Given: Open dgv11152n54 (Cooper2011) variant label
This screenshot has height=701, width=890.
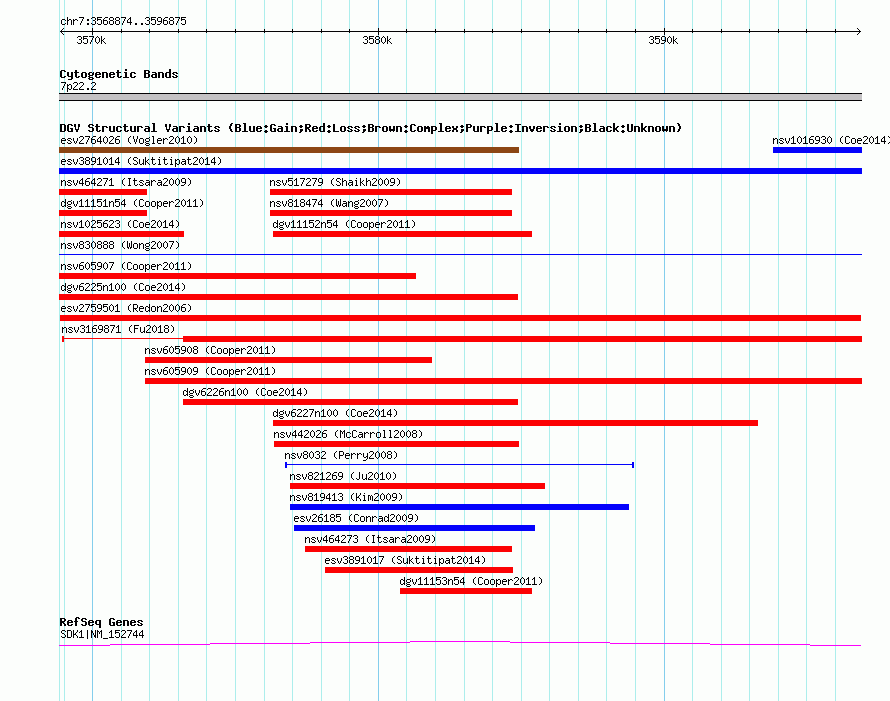Looking at the screenshot, I should [x=344, y=224].
